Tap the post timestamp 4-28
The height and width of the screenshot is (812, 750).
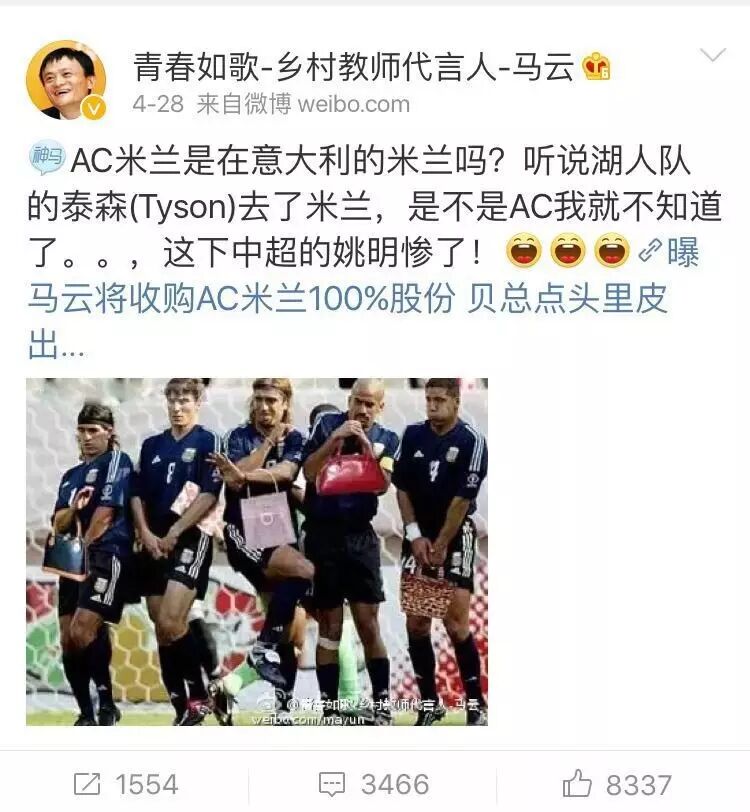pos(158,104)
